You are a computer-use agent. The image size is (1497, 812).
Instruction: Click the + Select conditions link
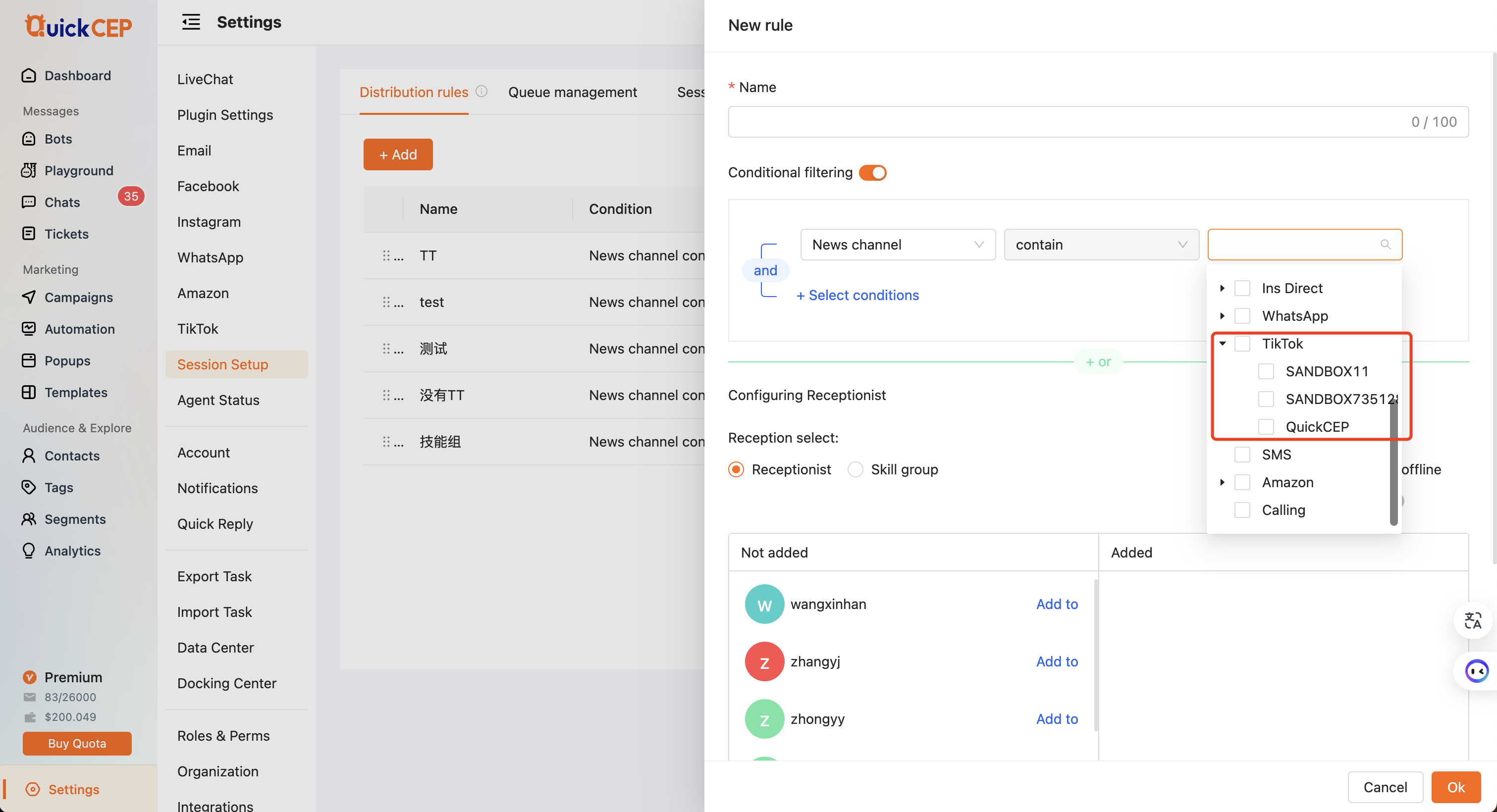point(857,295)
